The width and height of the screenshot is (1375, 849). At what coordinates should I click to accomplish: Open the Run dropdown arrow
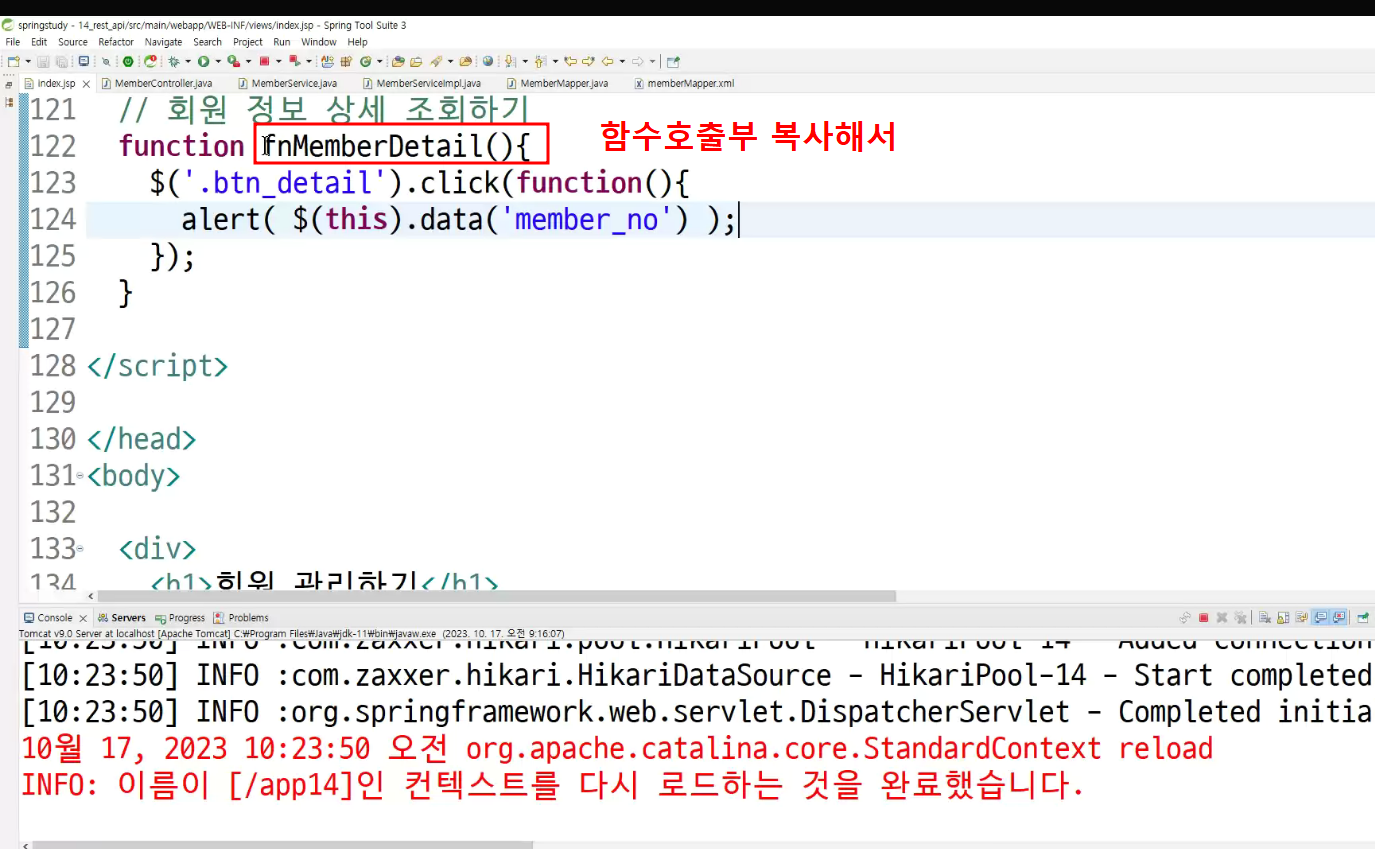coord(217,61)
